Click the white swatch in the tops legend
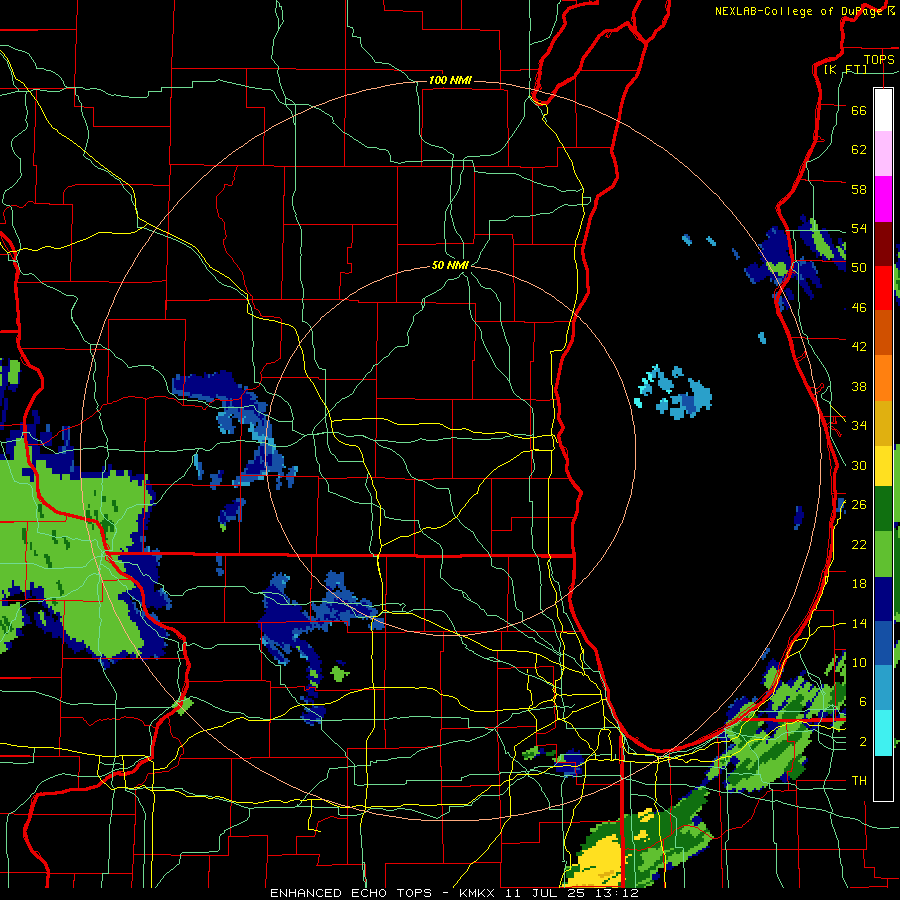This screenshot has width=900, height=900. [x=883, y=110]
